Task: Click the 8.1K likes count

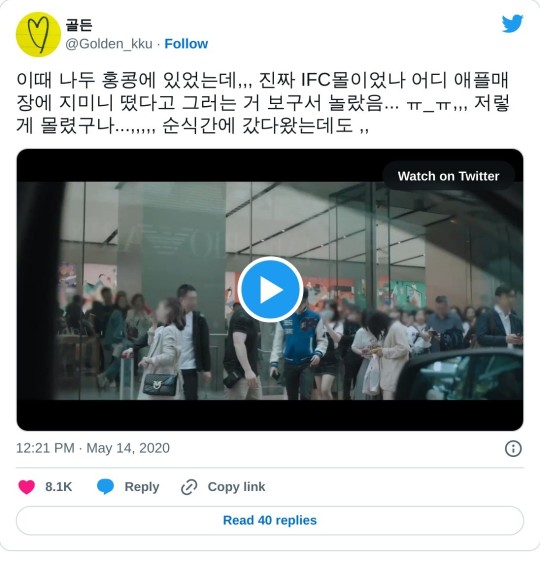Action: [x=59, y=487]
